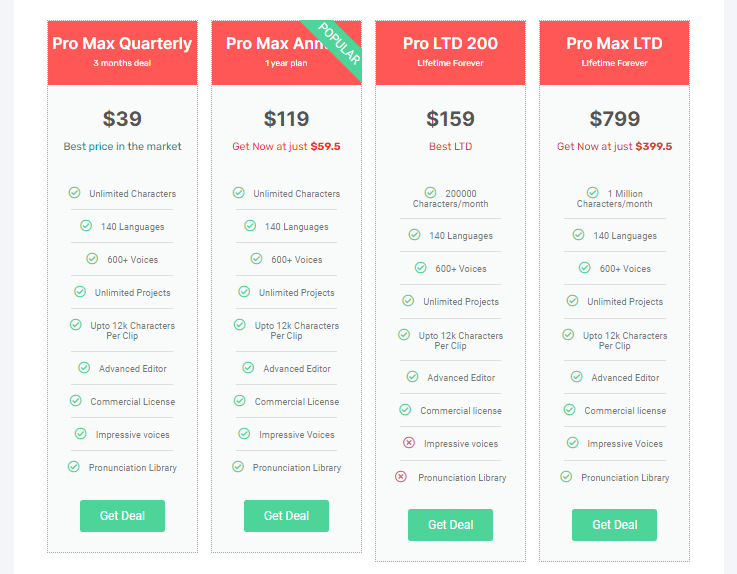The image size is (737, 574).
Task: Click the red X beside Pronunciation Library
Action: pos(401,477)
